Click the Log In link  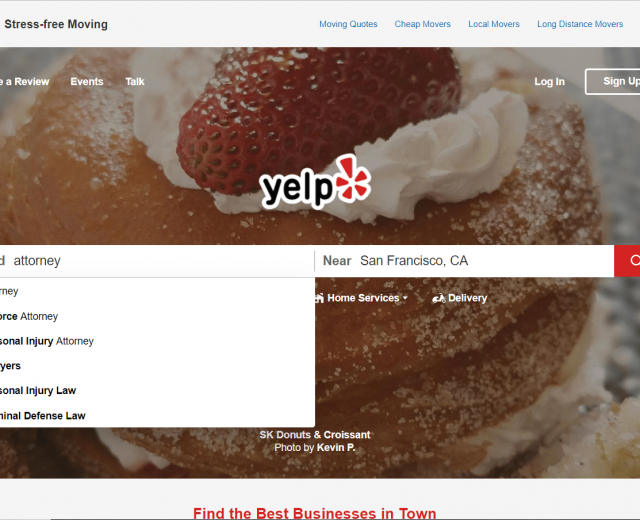(549, 82)
